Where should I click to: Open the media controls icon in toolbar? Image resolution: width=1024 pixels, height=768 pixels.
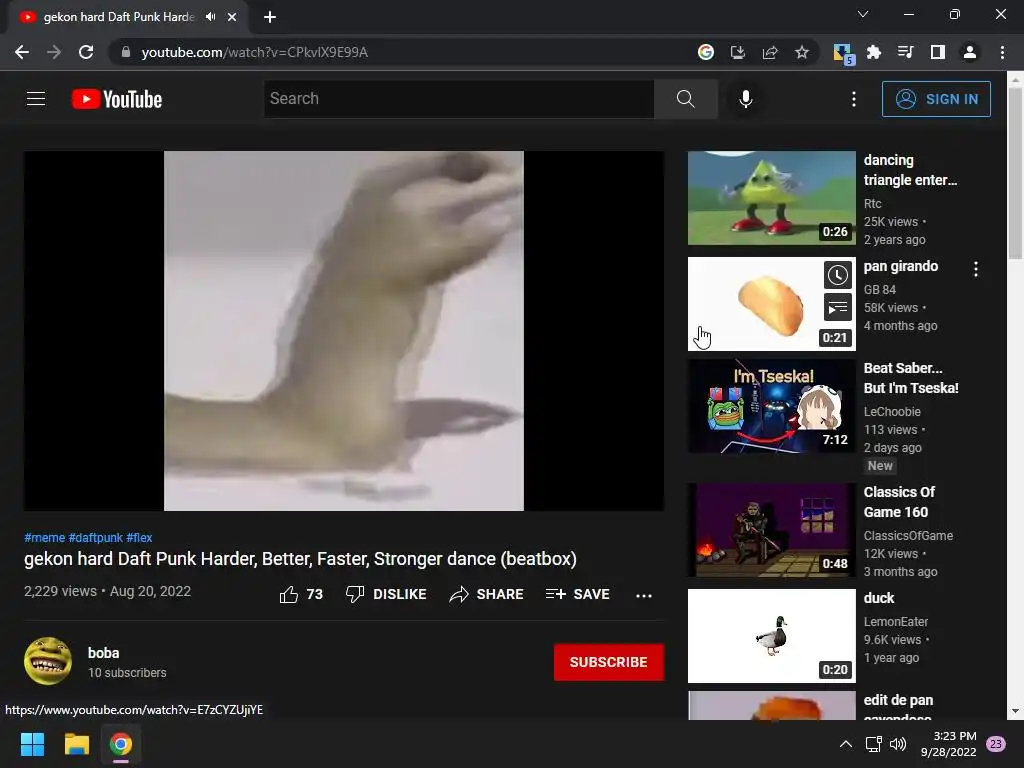906,52
